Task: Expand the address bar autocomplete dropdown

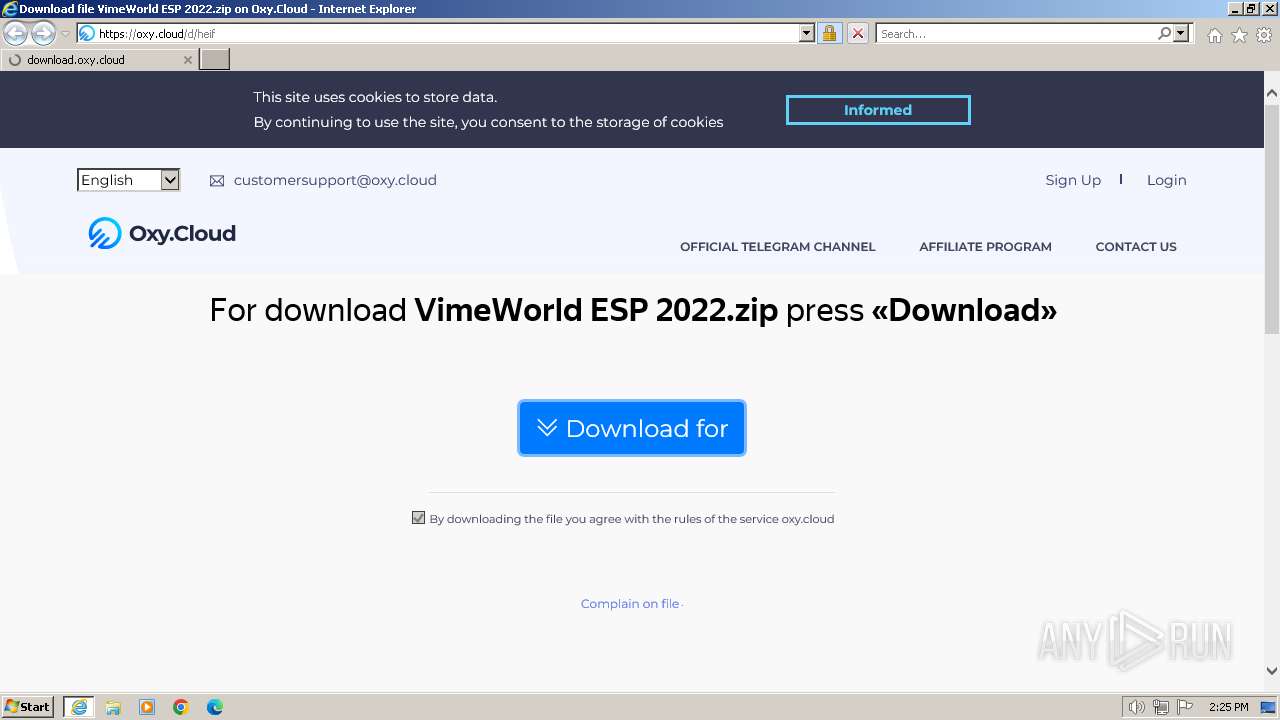Action: 807,34
